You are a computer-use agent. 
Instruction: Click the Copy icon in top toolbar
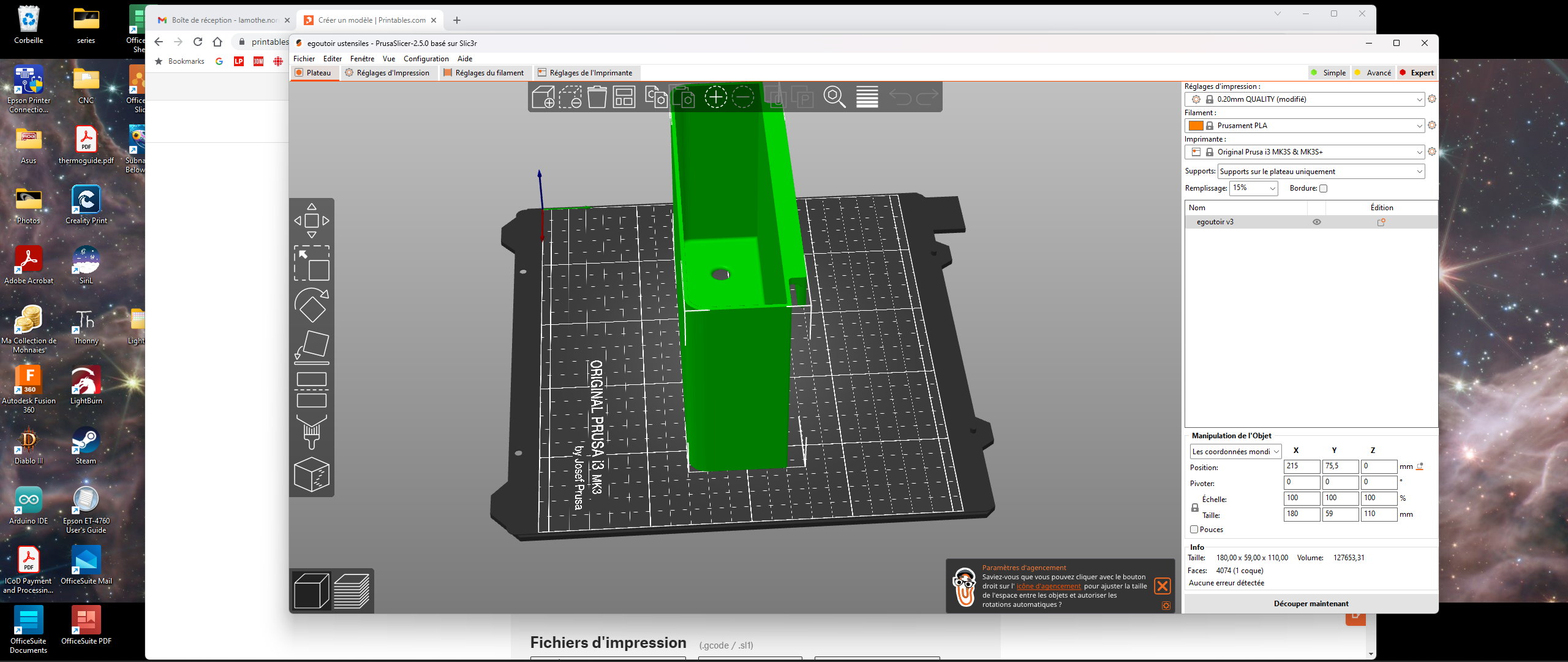(656, 97)
